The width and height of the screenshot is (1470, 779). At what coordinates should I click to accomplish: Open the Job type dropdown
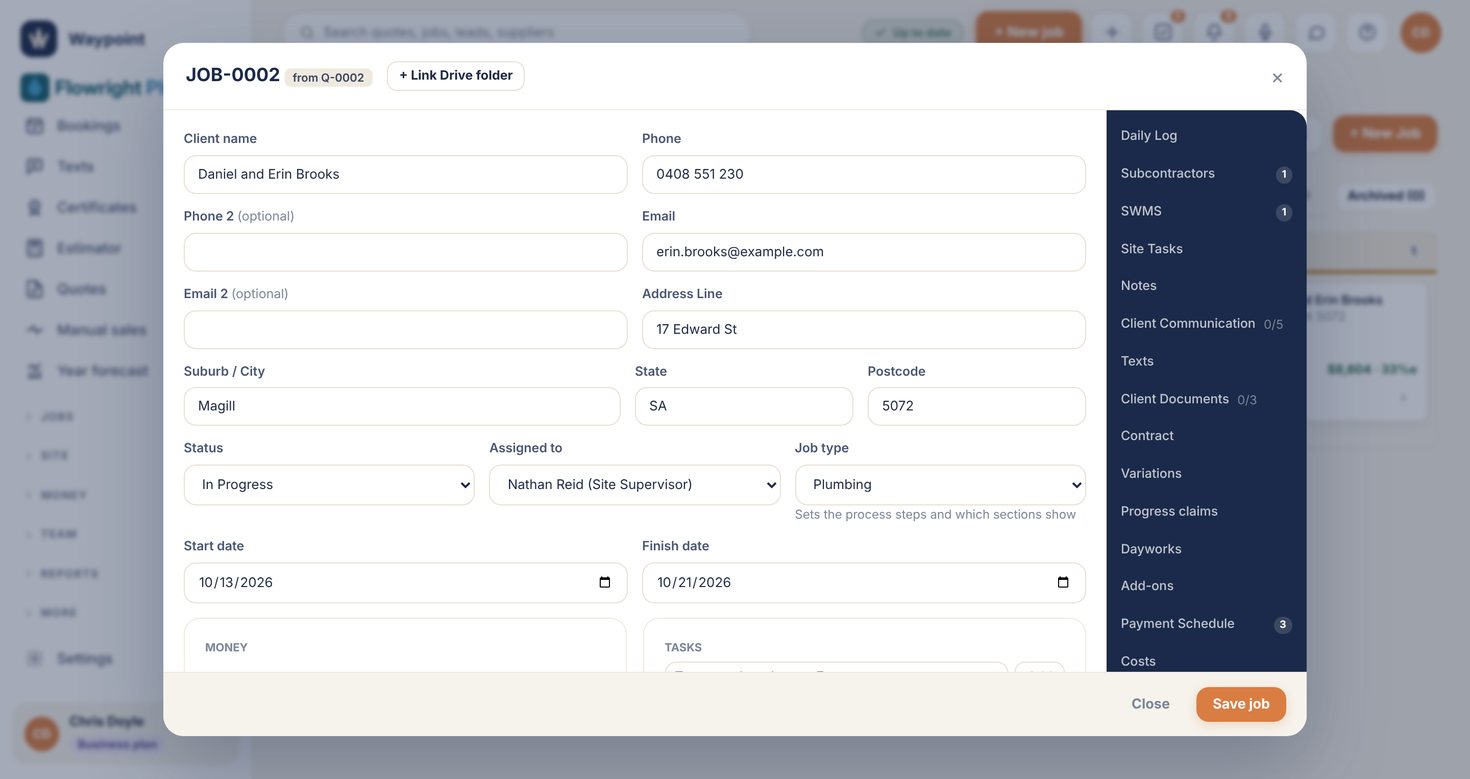[x=940, y=485]
